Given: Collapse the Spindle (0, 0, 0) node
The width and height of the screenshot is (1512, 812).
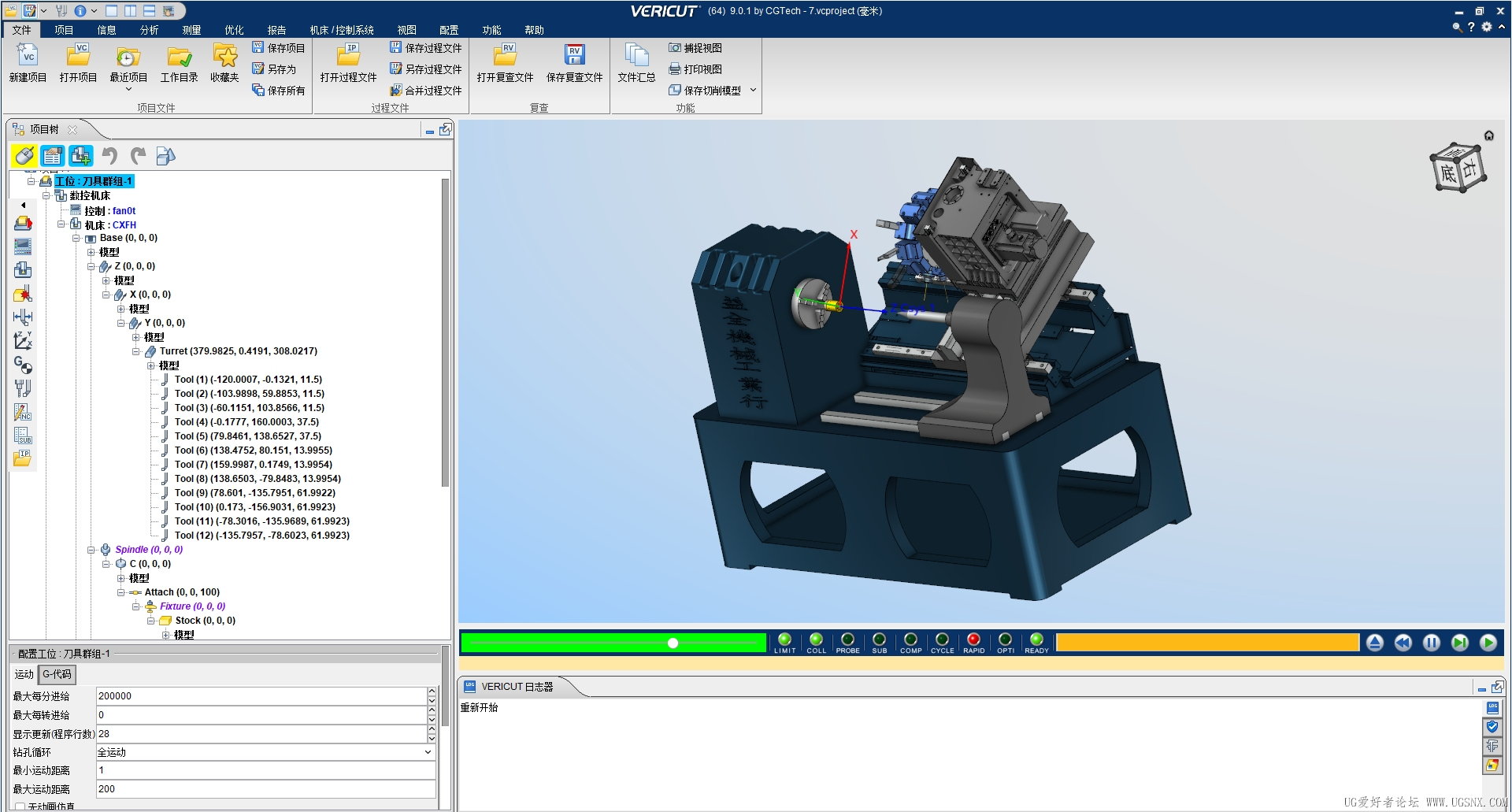Looking at the screenshot, I should tap(91, 550).
